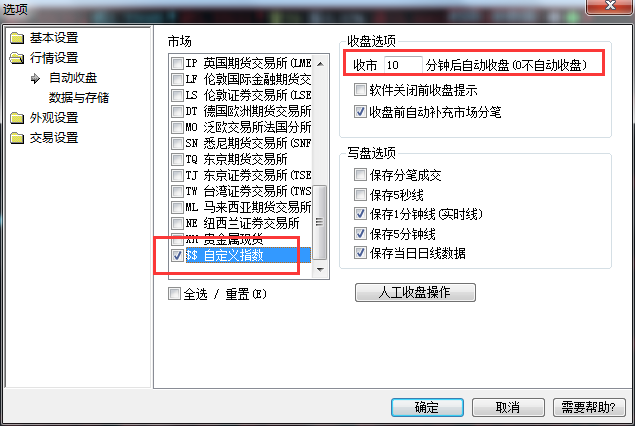Select 自动收盘 in the settings tree
Screen dimensions: 635x426
click(73, 78)
